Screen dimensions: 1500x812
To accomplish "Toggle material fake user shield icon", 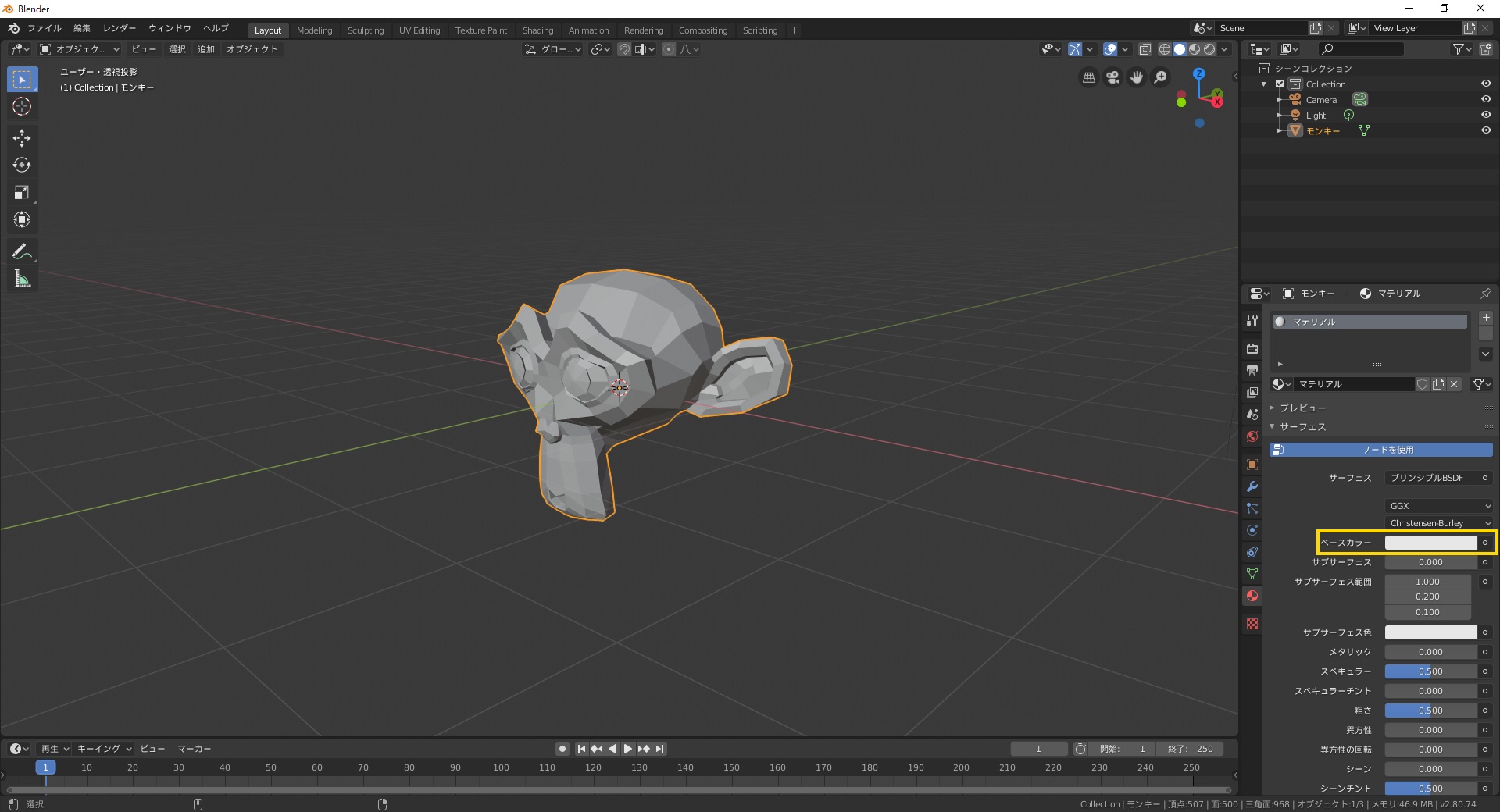I will 1423,384.
